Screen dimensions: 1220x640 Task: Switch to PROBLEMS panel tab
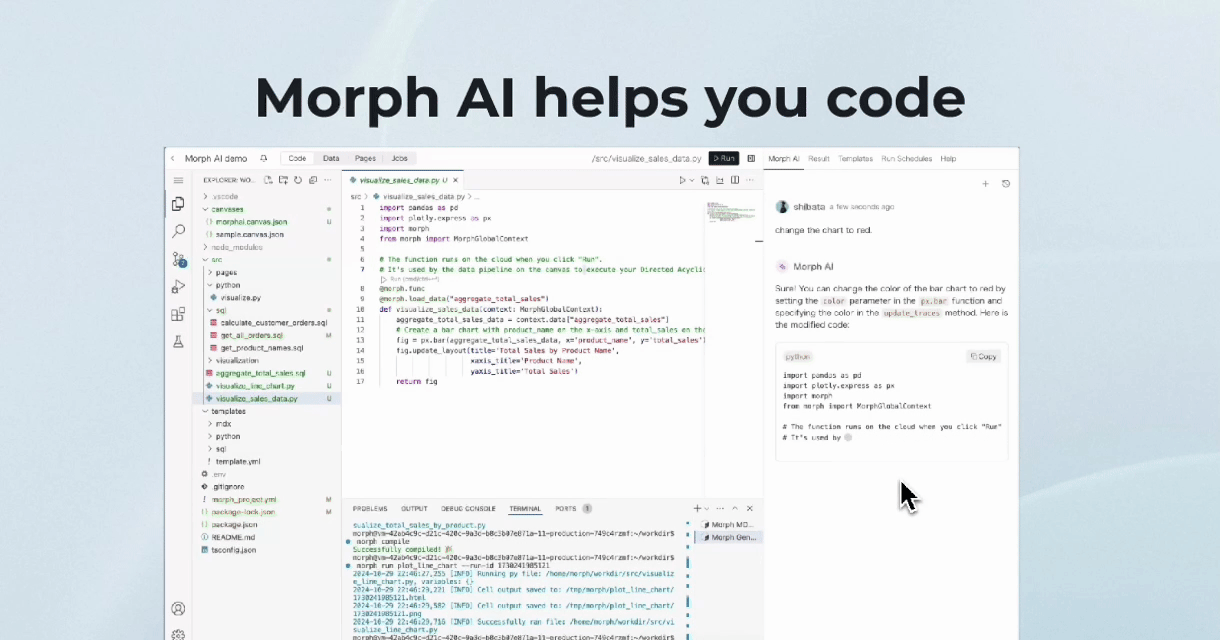click(369, 508)
